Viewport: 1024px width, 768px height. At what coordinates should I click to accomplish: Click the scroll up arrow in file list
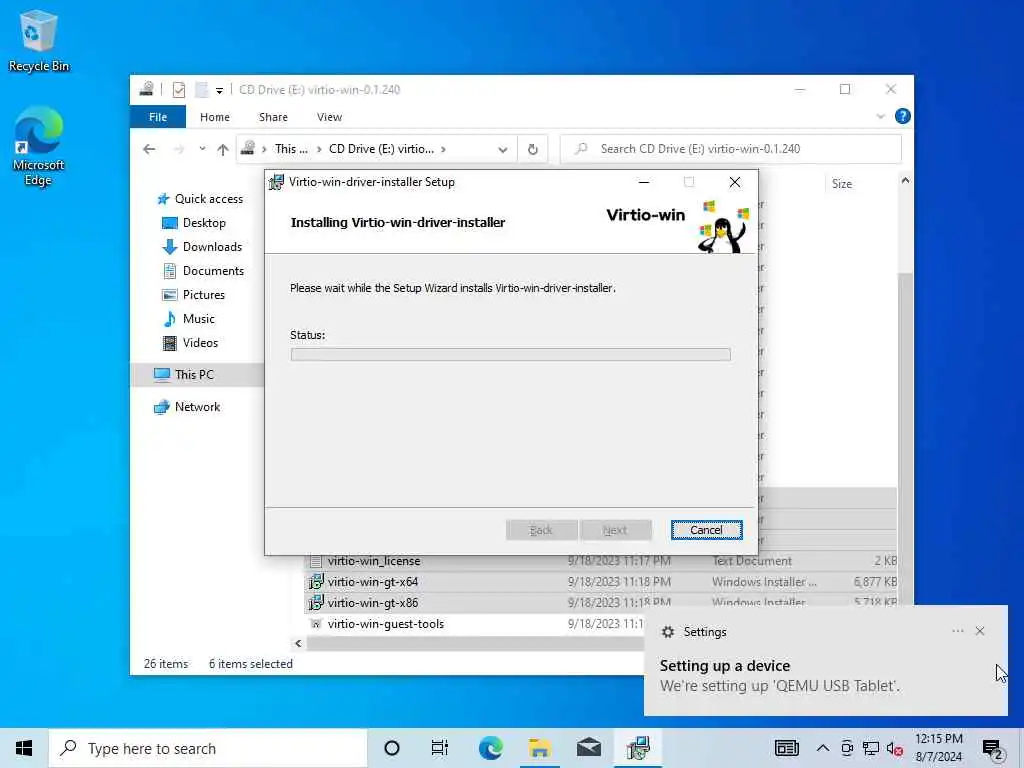(x=905, y=180)
